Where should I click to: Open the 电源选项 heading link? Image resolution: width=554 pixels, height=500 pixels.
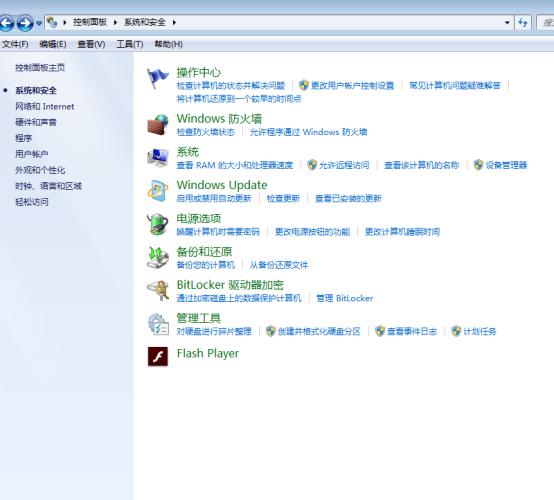[199, 218]
